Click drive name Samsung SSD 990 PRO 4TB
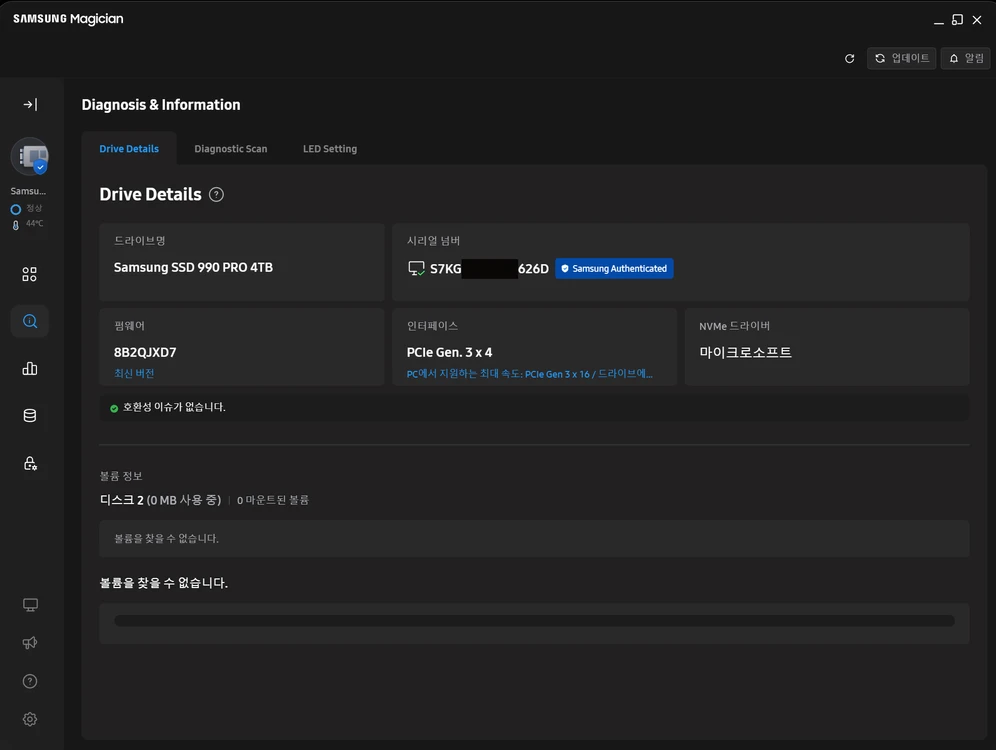Screen dimensions: 996x750 [193, 267]
